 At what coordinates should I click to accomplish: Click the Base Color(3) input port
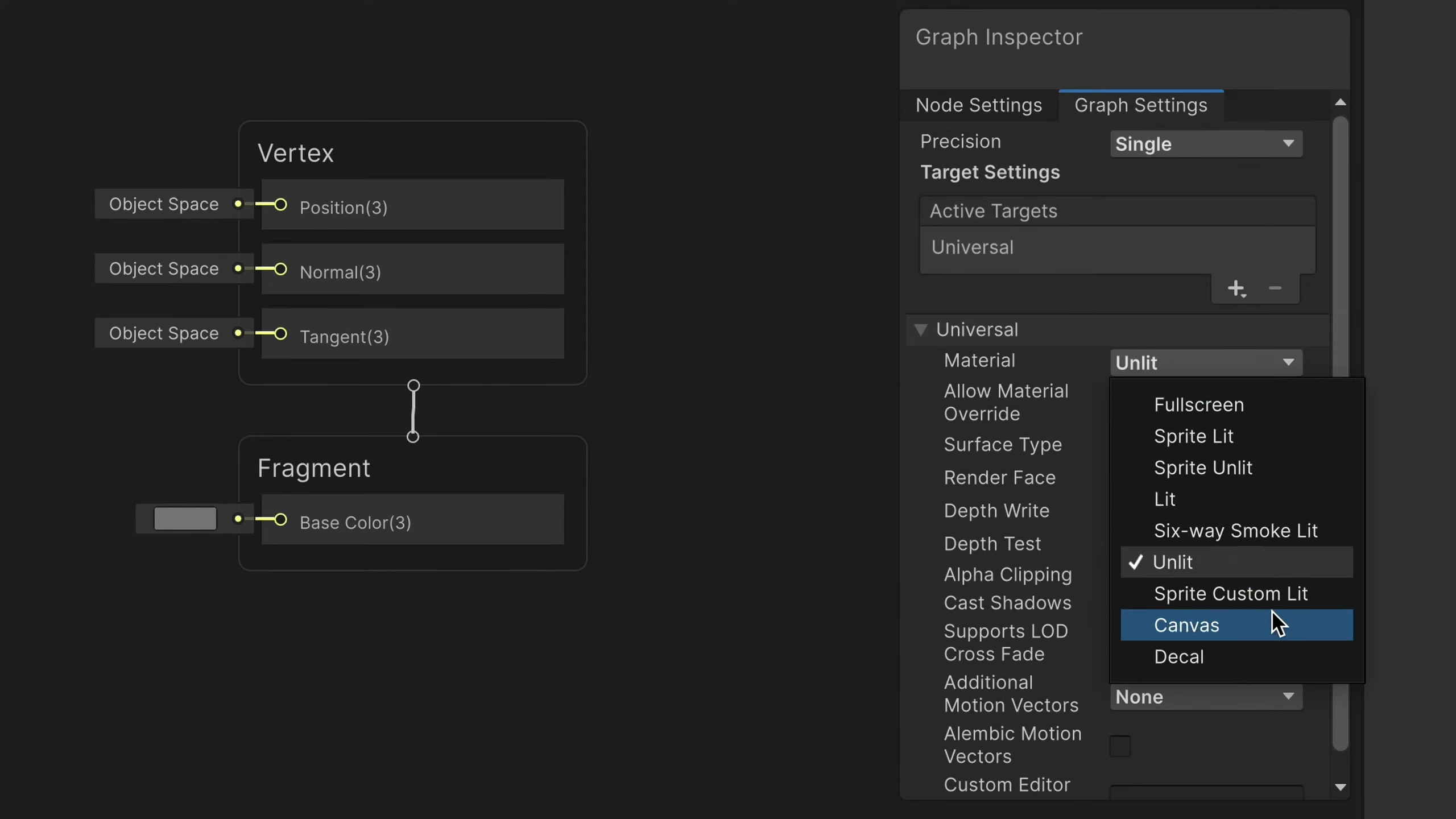click(x=280, y=520)
